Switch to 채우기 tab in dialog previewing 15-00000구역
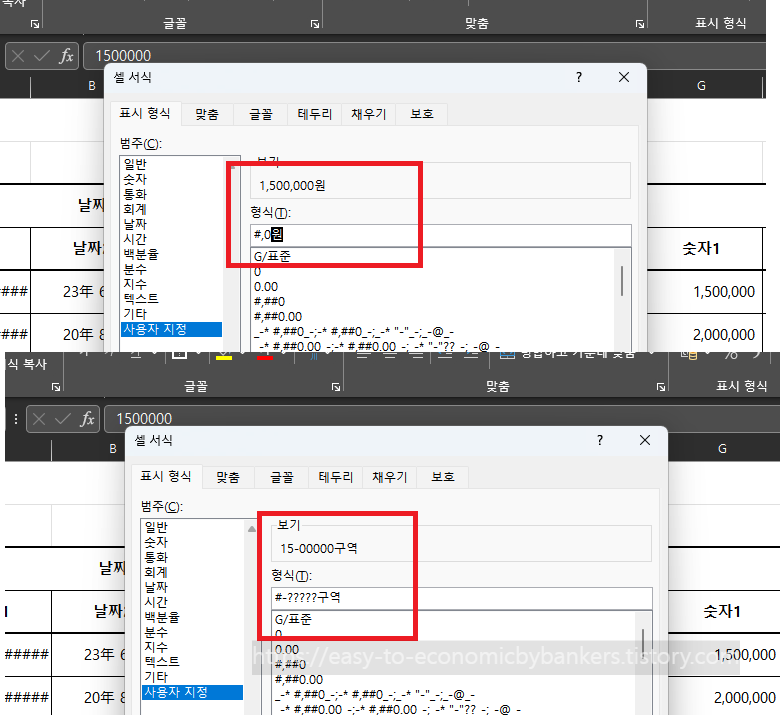780x715 pixels. click(x=390, y=478)
